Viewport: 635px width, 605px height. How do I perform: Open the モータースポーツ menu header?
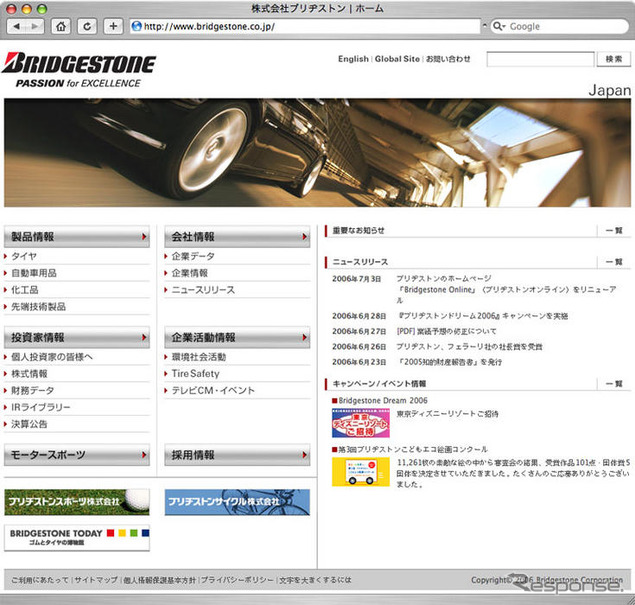point(77,455)
